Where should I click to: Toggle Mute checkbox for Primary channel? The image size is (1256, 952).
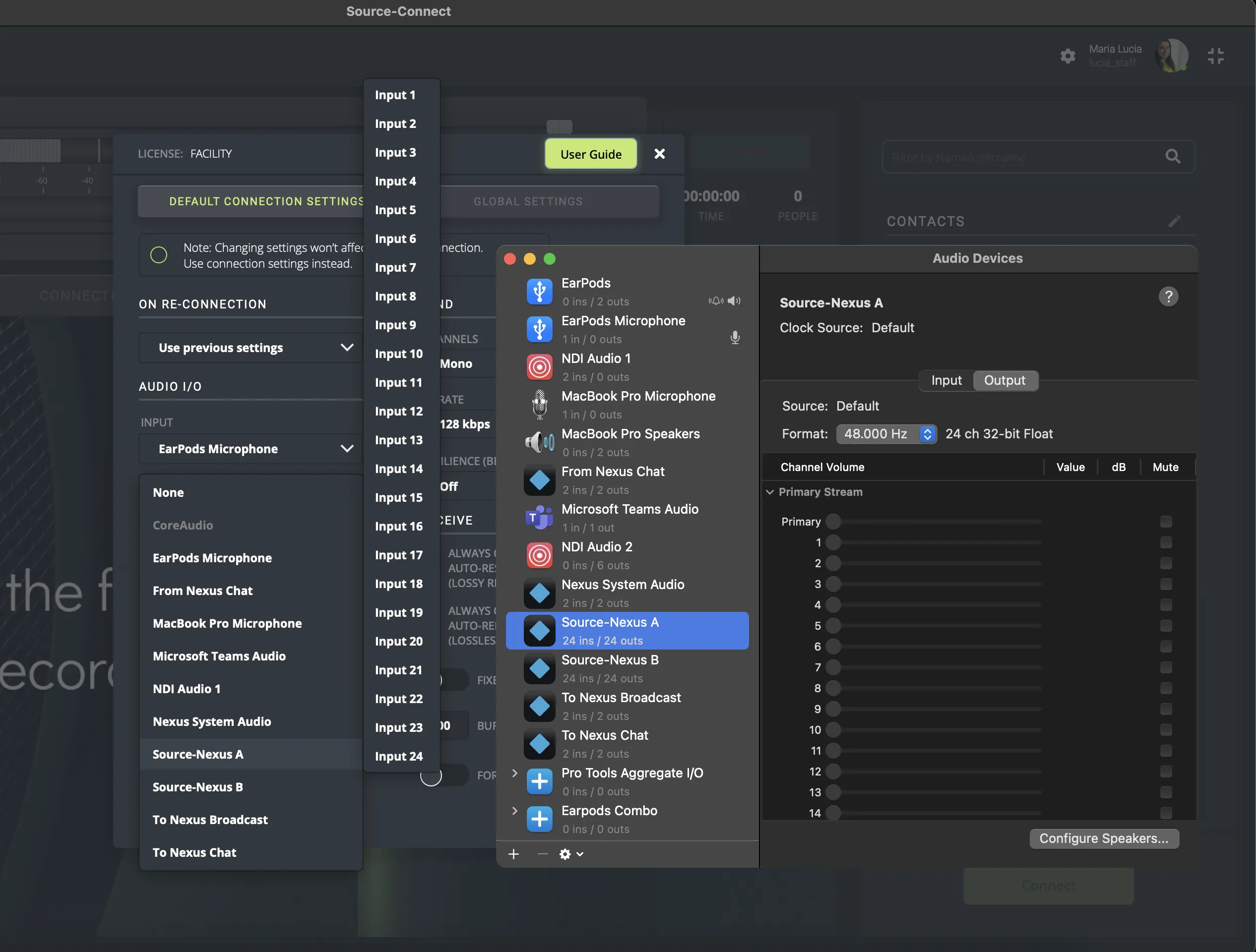point(1166,521)
